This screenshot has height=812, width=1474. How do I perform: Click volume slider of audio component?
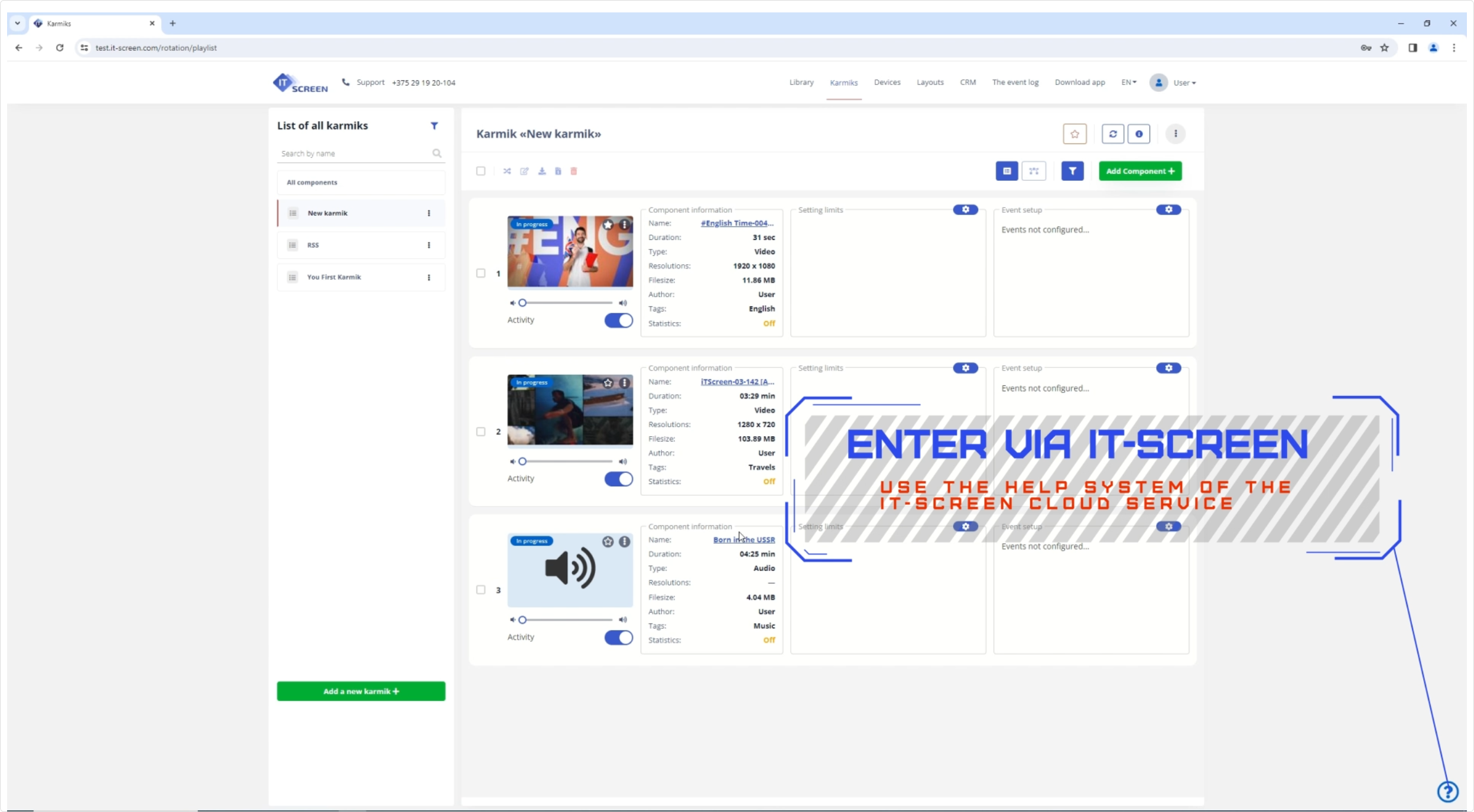[x=567, y=620]
